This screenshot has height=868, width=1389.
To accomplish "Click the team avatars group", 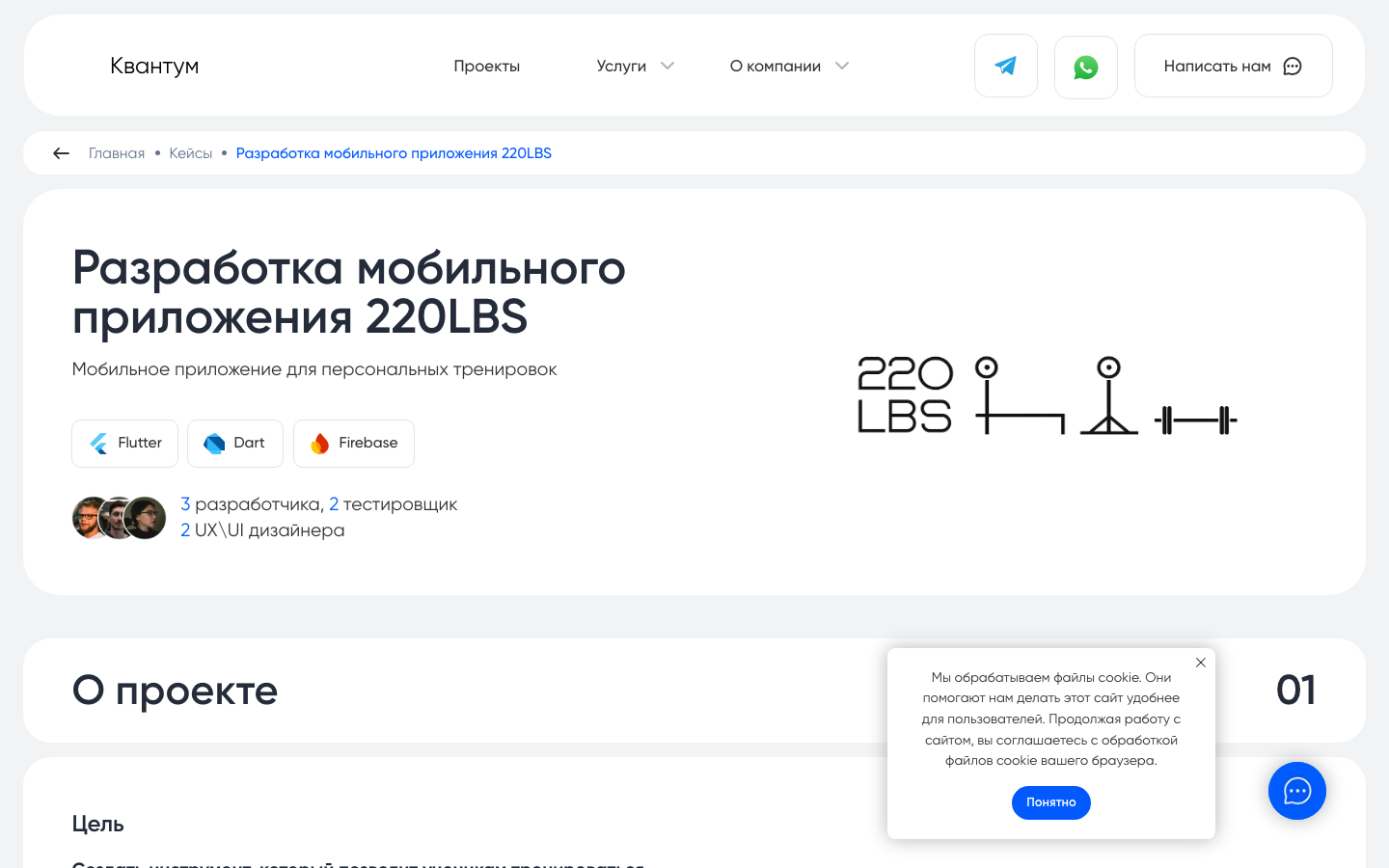I will pos(119,518).
